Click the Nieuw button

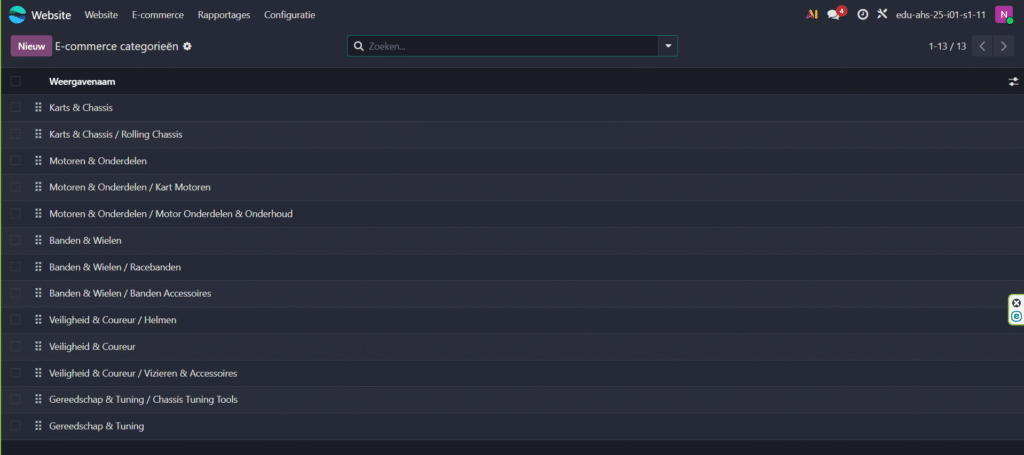coord(31,46)
